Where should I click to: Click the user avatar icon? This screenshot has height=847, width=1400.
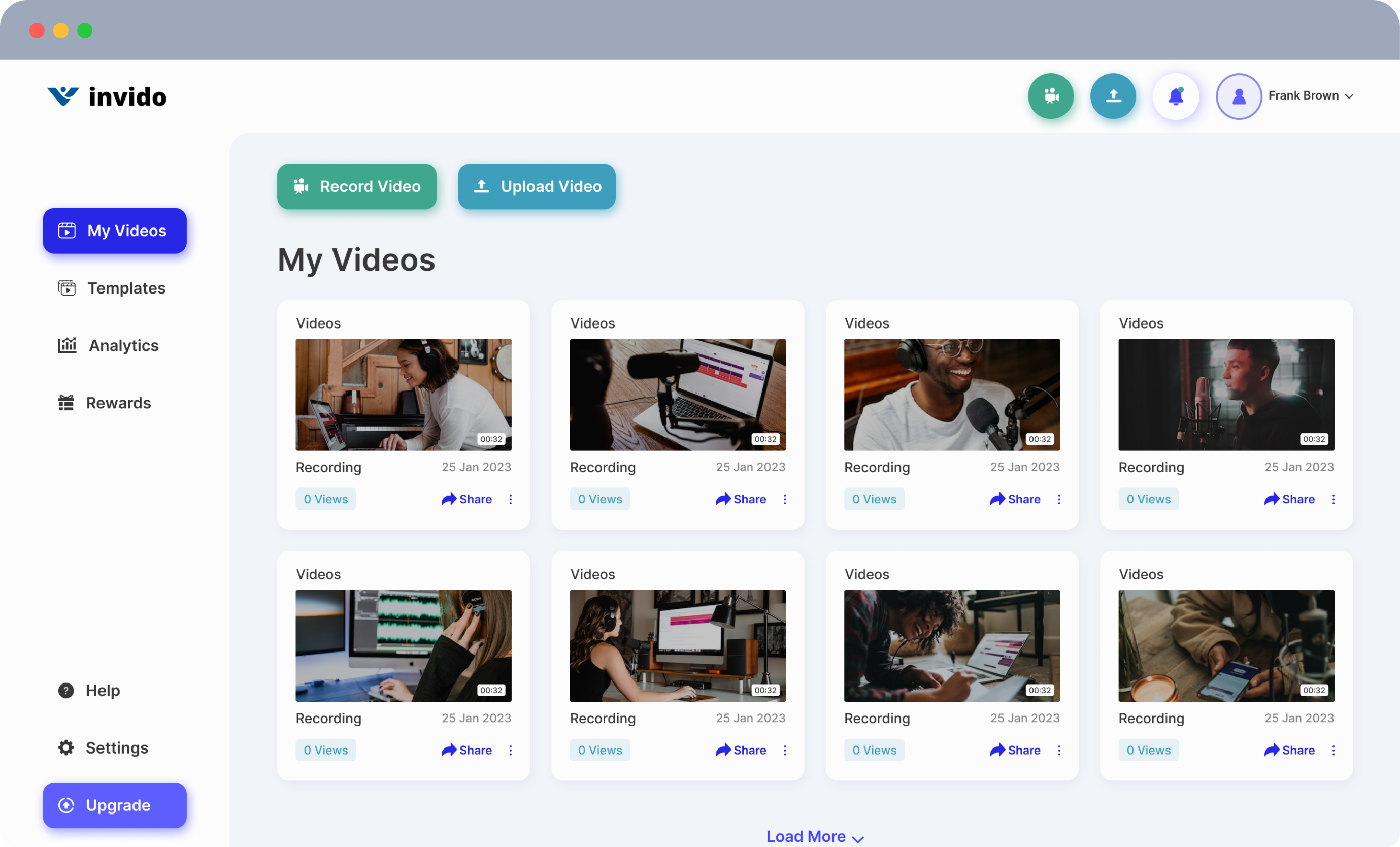pyautogui.click(x=1238, y=96)
